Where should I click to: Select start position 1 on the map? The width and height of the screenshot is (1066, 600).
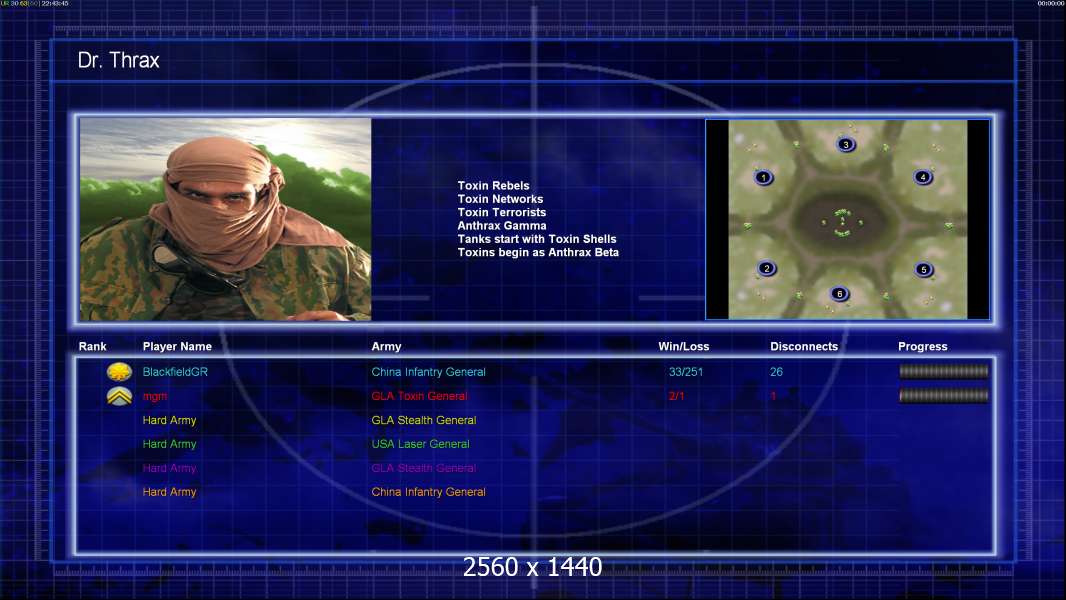click(763, 178)
